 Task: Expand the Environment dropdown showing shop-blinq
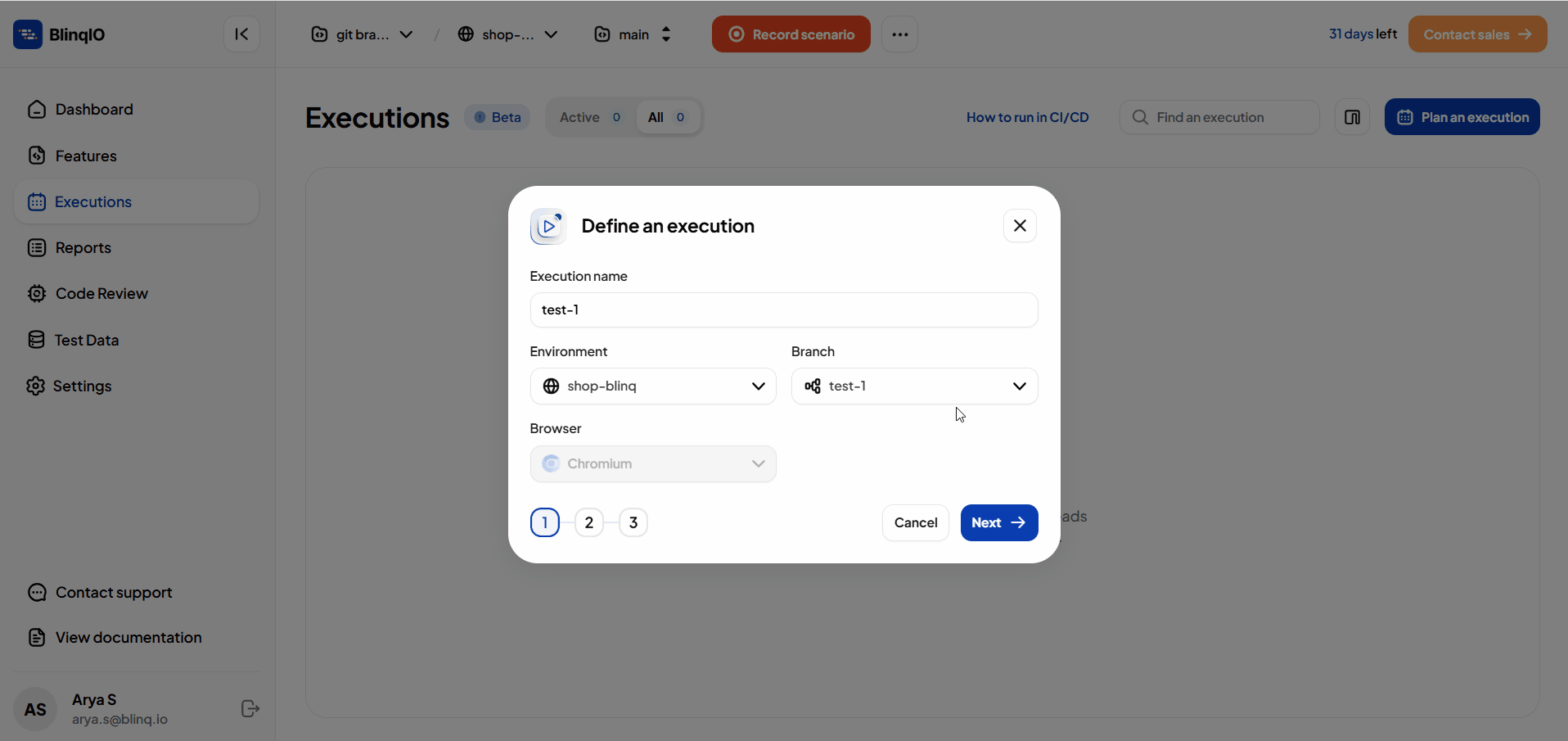[653, 386]
